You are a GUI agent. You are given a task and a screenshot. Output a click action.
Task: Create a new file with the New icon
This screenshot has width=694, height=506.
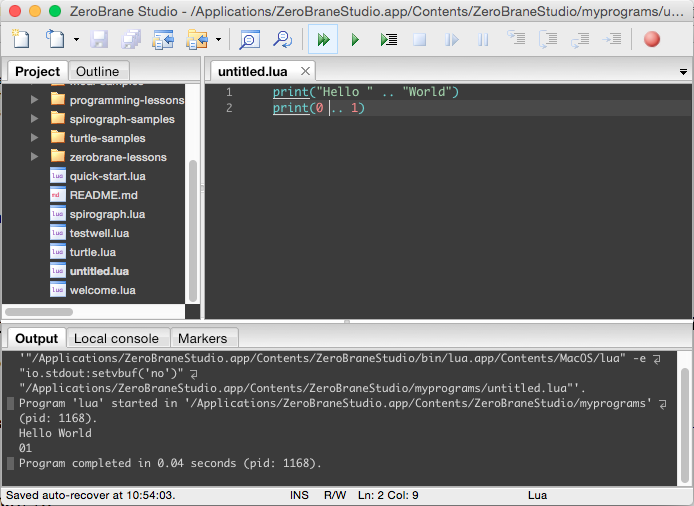click(x=20, y=39)
